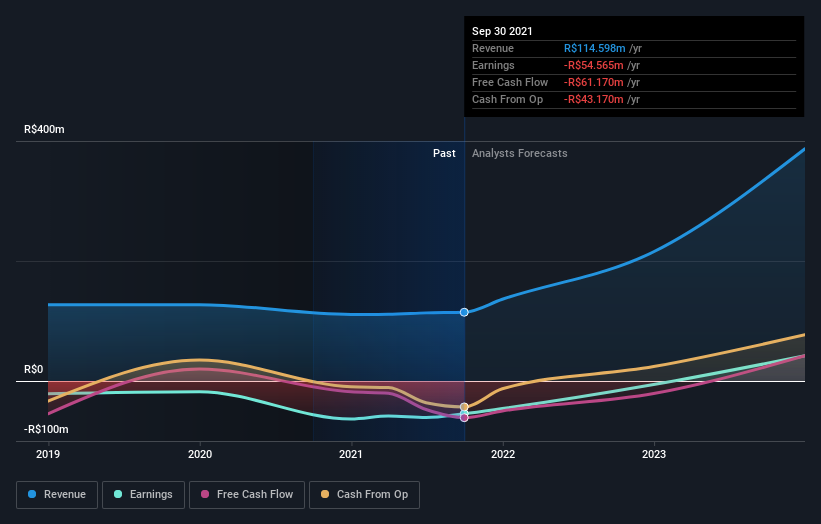Click the 'Revenue' row label in tooltip
The height and width of the screenshot is (524, 821).
pos(493,48)
